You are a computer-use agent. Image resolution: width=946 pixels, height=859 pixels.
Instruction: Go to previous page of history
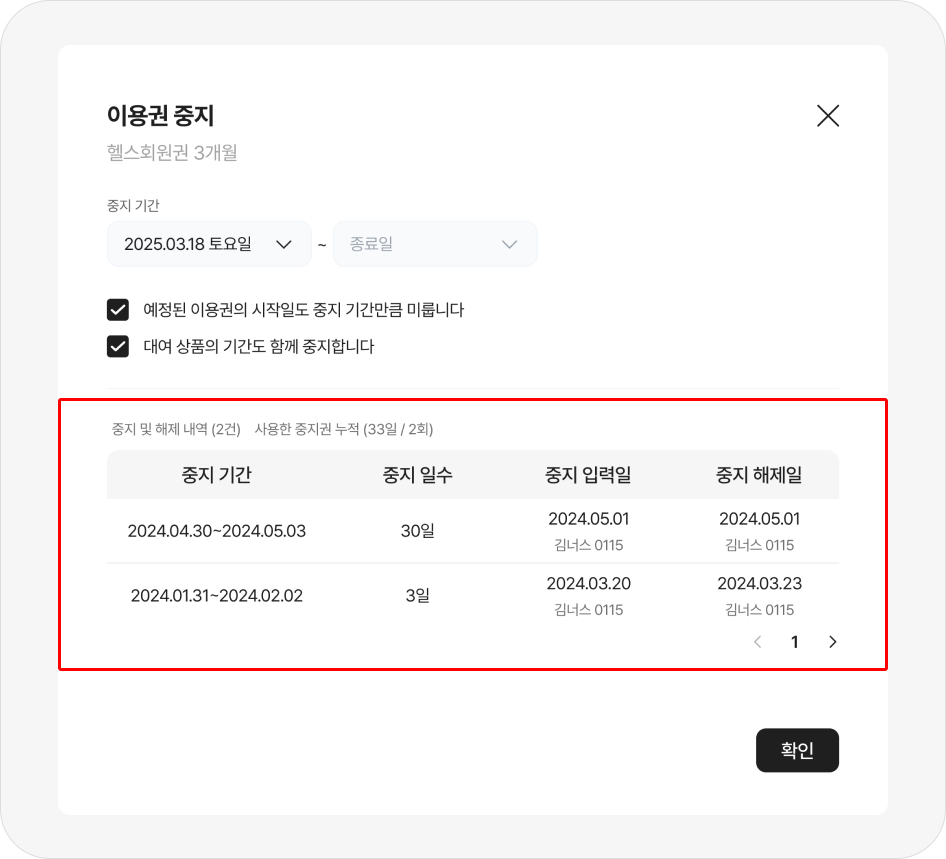pos(757,642)
